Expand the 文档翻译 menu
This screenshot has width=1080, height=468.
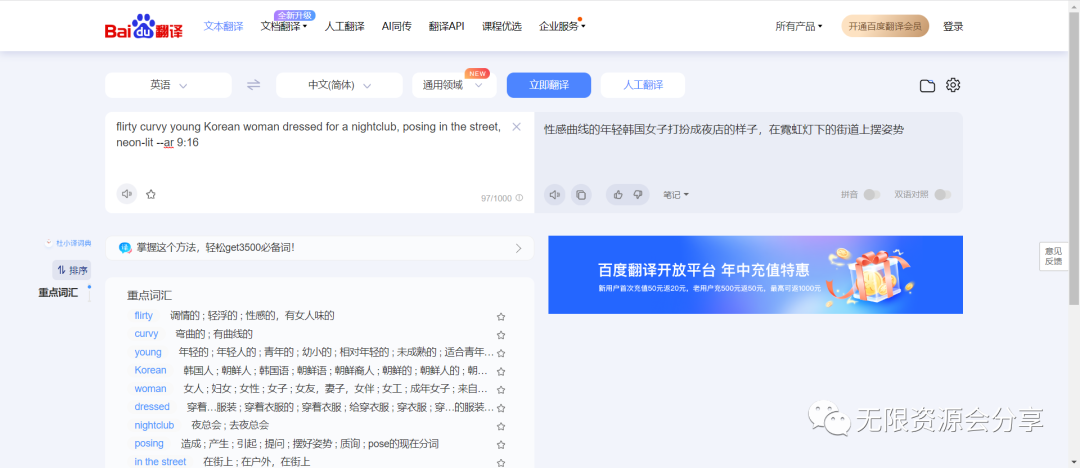tap(284, 26)
